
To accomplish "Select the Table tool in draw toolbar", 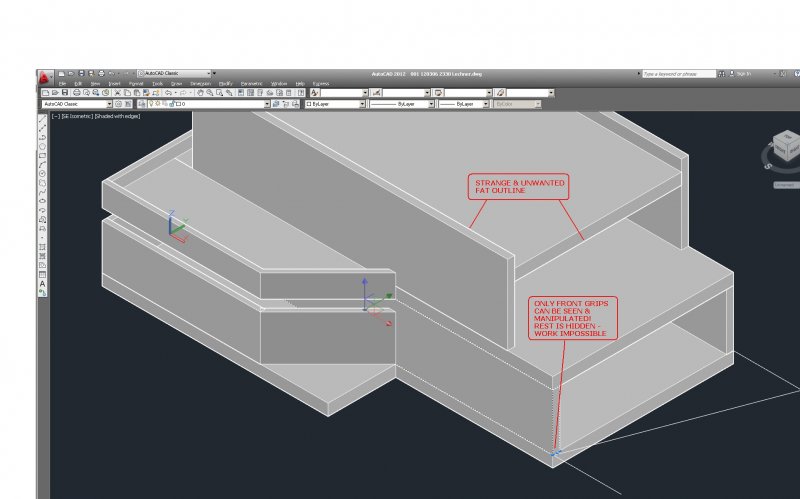I will 42,275.
